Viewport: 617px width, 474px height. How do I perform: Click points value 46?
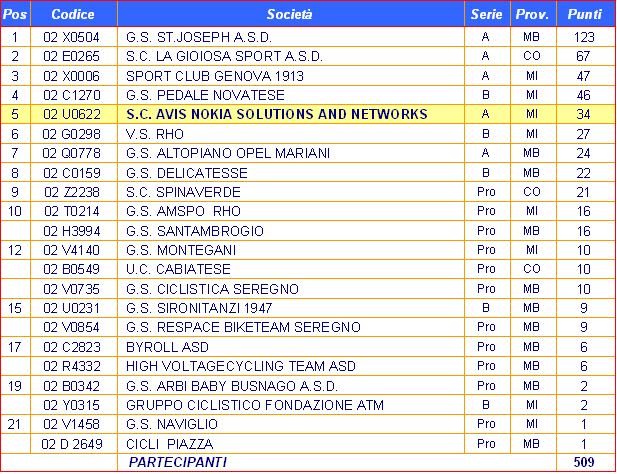(x=584, y=95)
